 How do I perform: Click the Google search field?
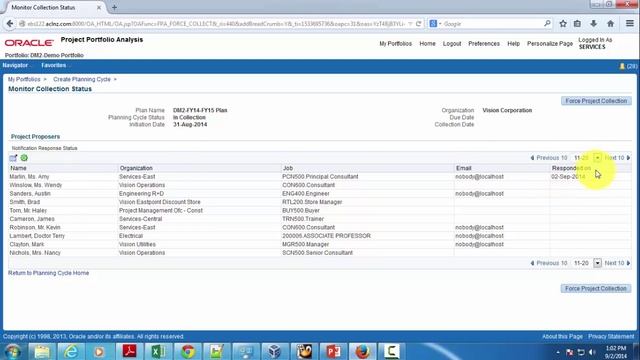point(493,24)
